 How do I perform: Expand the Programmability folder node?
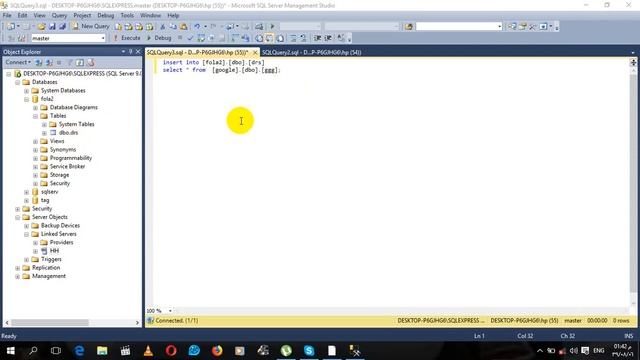(36, 158)
